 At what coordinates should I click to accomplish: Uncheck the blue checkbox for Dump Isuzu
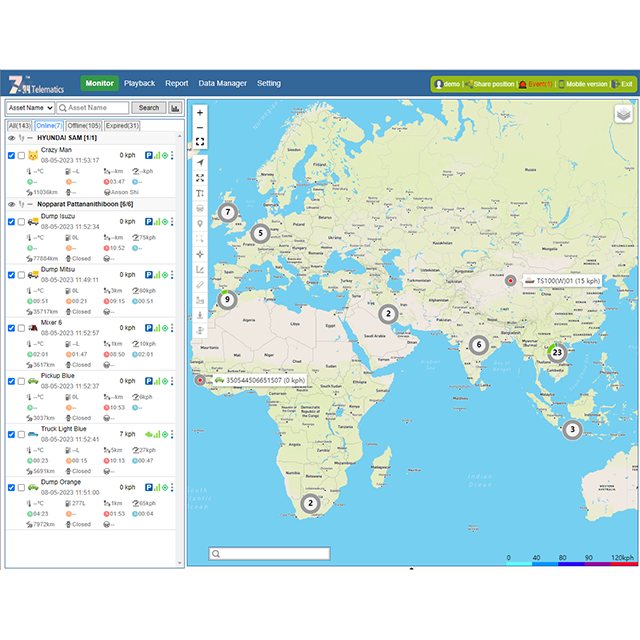point(11,222)
